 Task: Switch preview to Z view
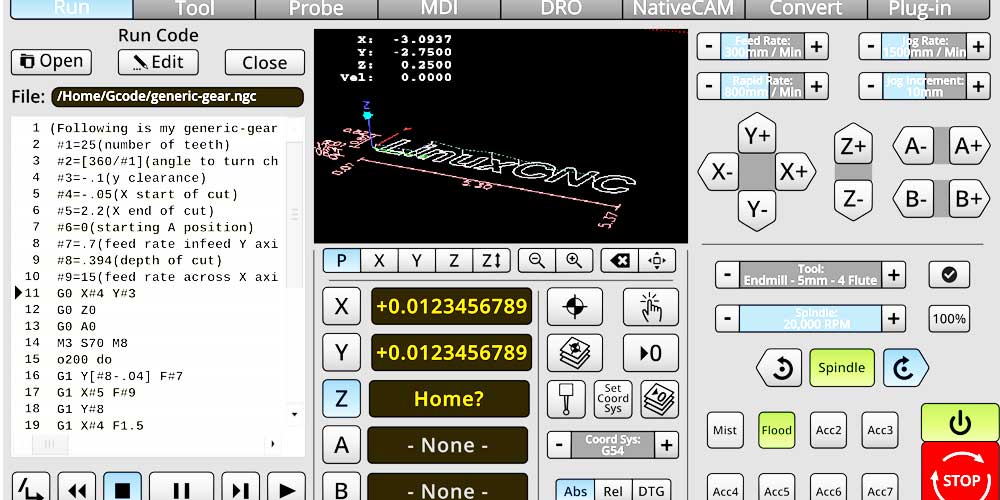click(x=454, y=261)
